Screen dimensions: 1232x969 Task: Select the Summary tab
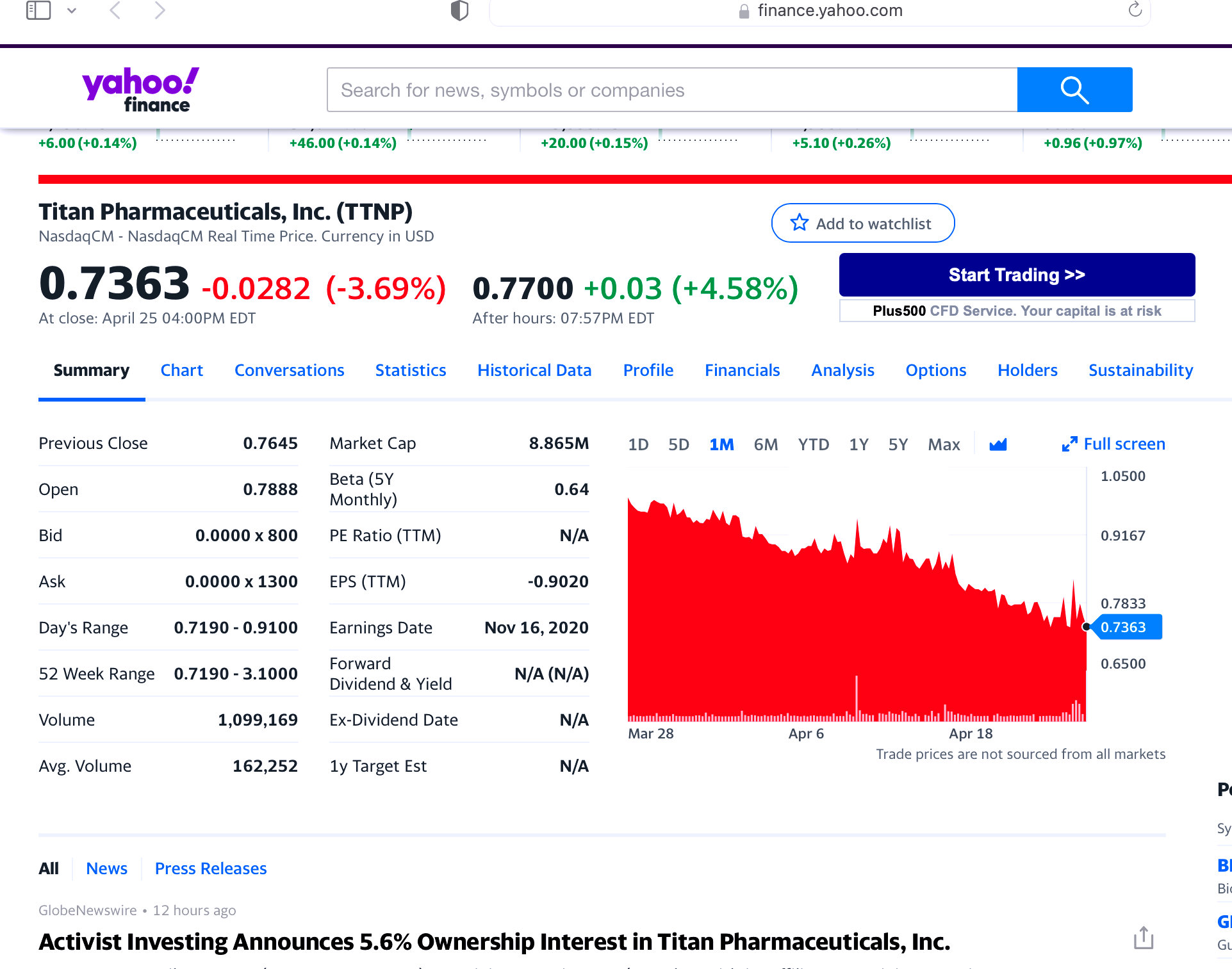[92, 371]
